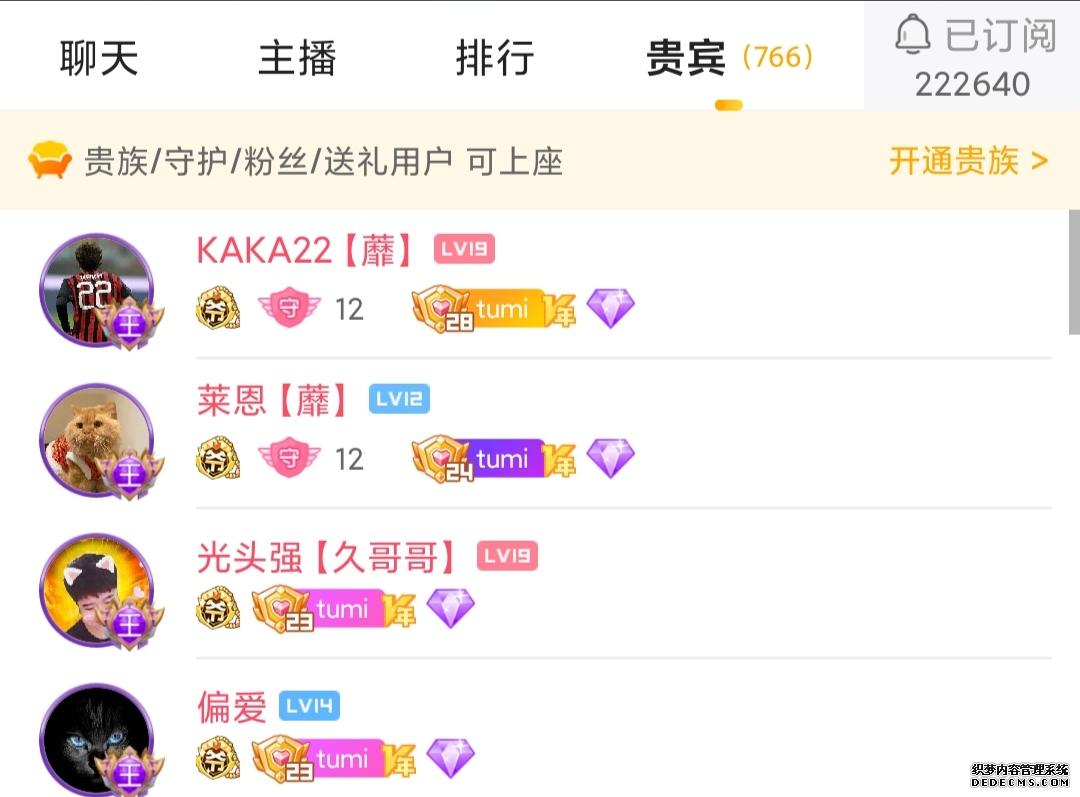Toggle the 已订阅 subscribed button

(x=972, y=56)
